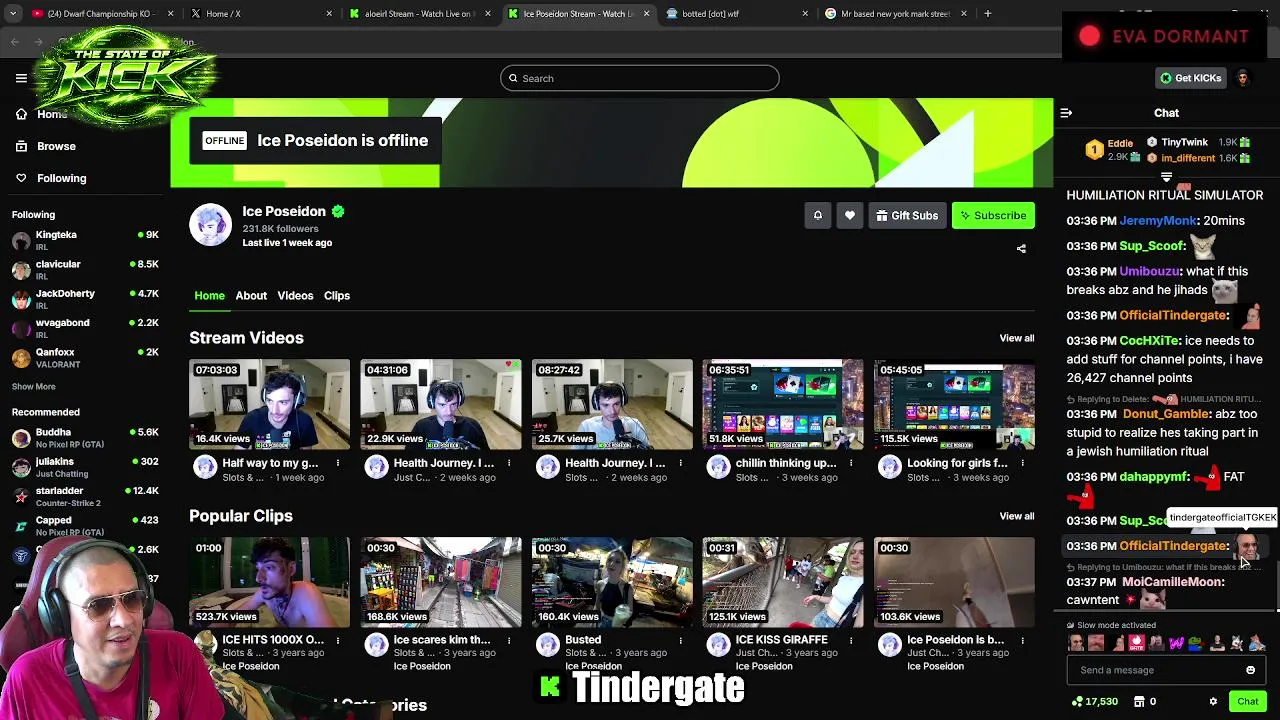Open the 523.7K views clip thumbnail
The height and width of the screenshot is (720, 1280).
click(x=270, y=583)
